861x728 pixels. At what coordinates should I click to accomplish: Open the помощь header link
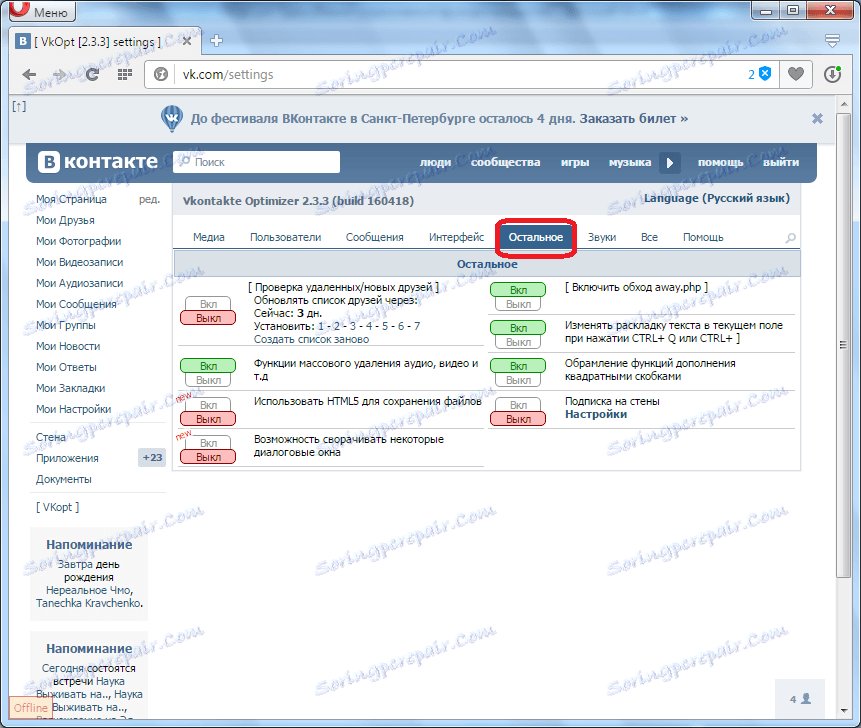click(720, 163)
